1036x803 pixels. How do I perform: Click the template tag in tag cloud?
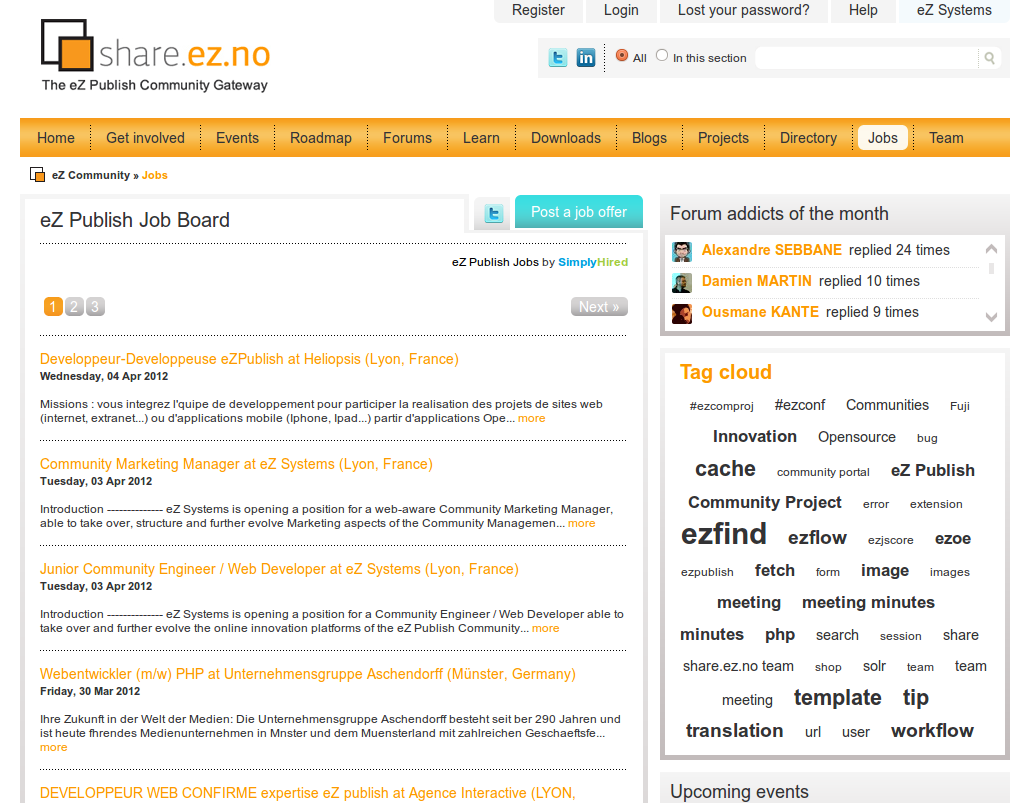click(x=837, y=698)
